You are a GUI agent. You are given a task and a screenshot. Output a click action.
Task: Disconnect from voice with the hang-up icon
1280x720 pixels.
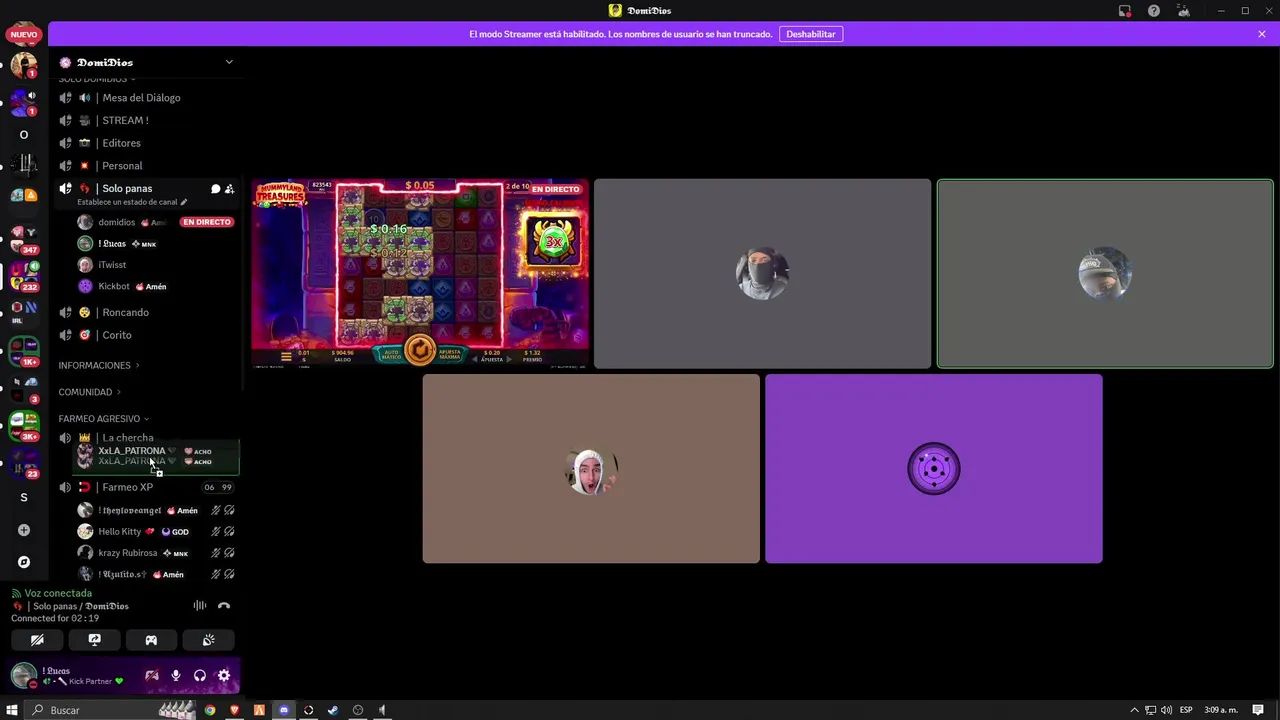tap(224, 606)
